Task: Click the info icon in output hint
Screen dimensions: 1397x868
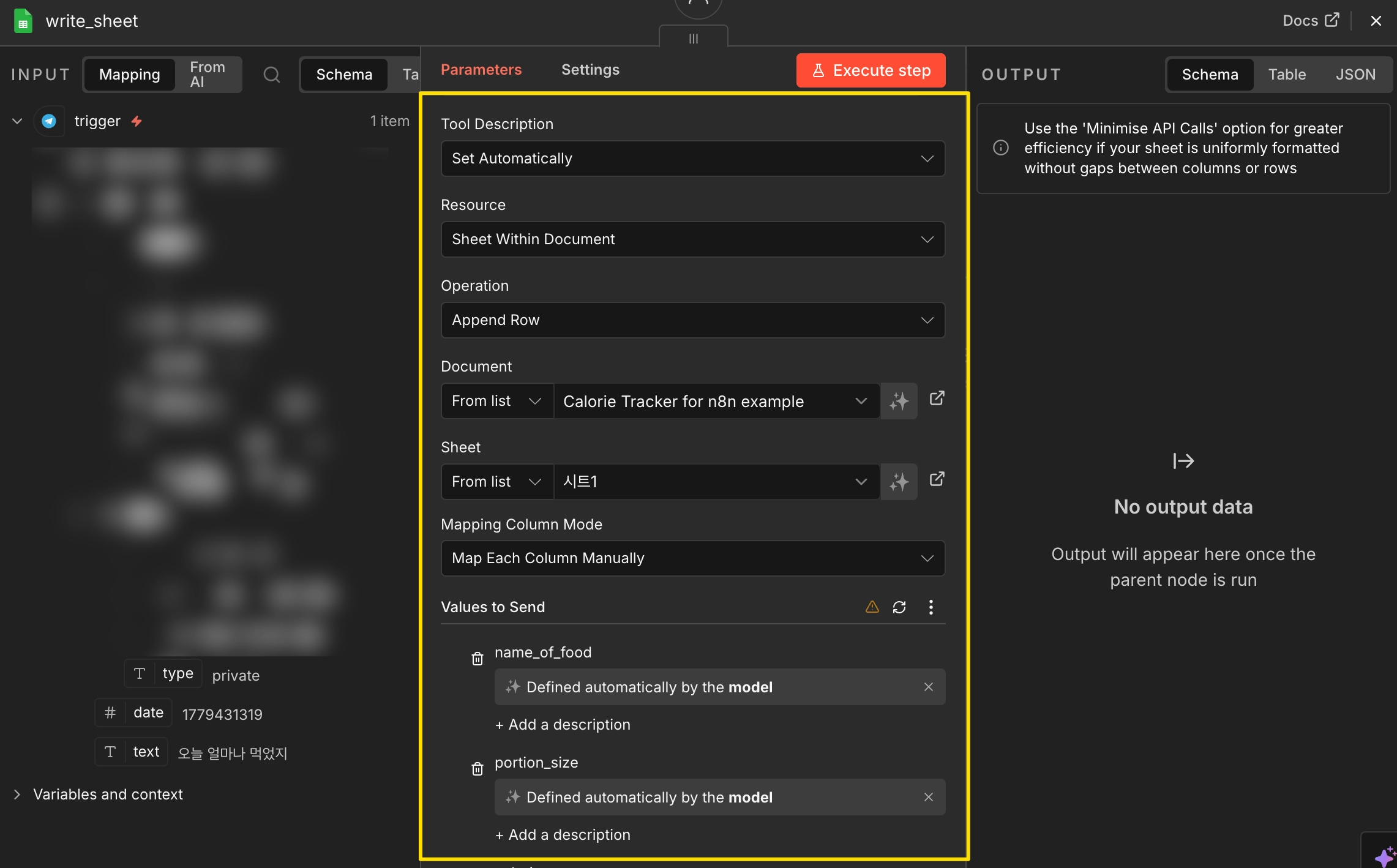Action: (x=1001, y=148)
